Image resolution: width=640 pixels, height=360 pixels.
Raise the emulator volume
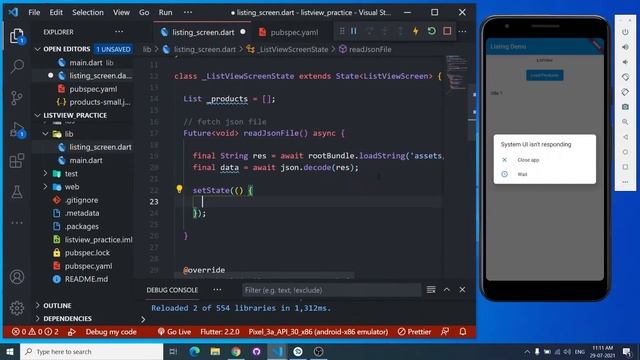(x=625, y=47)
